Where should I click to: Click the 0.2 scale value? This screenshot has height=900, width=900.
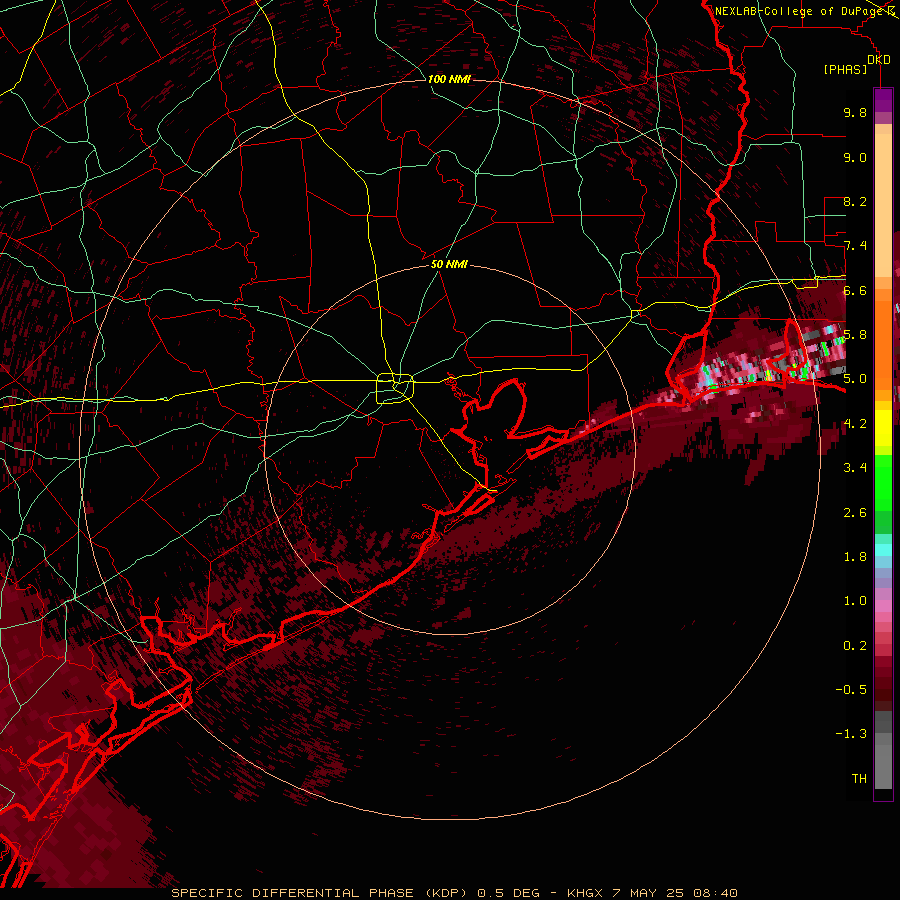(x=855, y=646)
